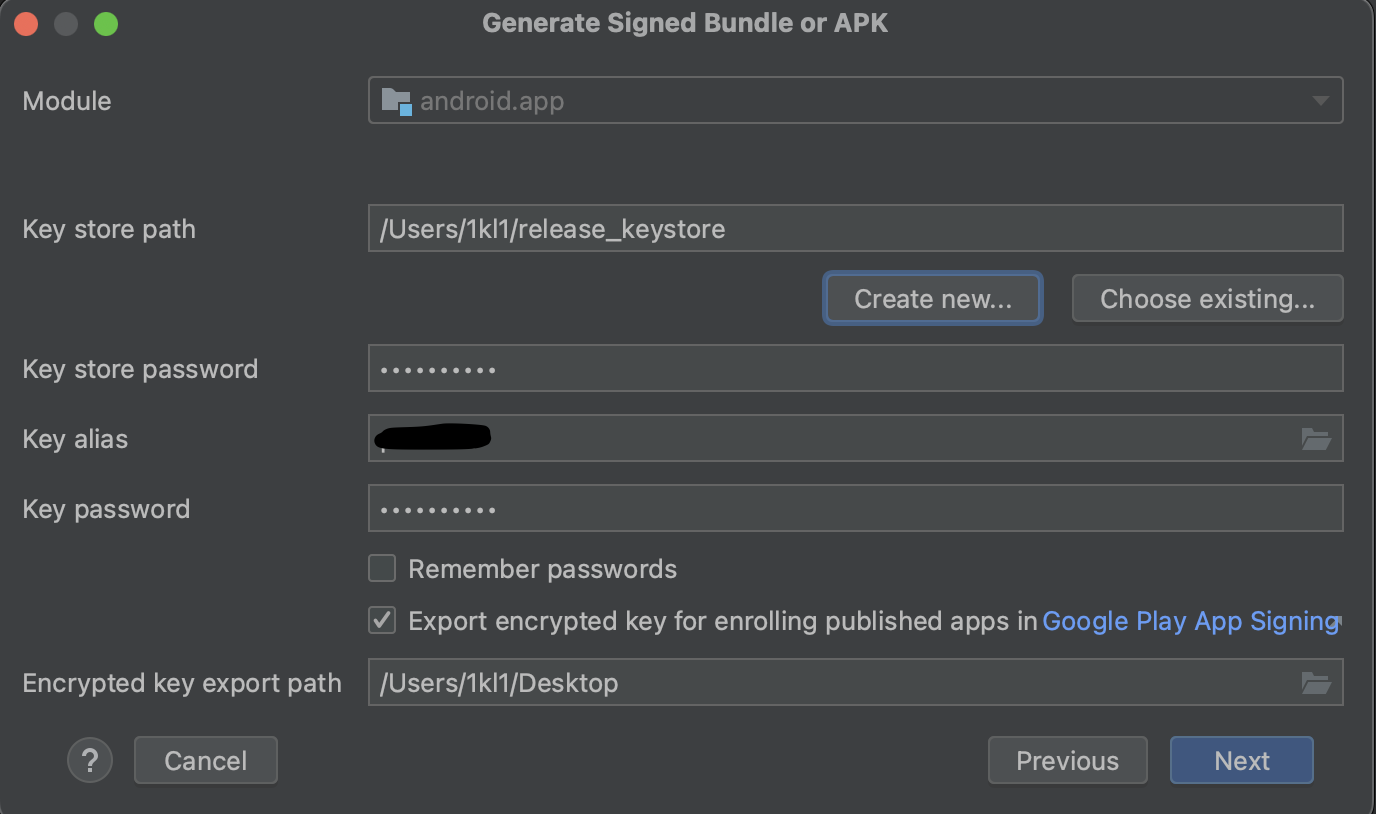Image resolution: width=1376 pixels, height=814 pixels.
Task: Close the dialog with the red button
Action: pos(26,24)
